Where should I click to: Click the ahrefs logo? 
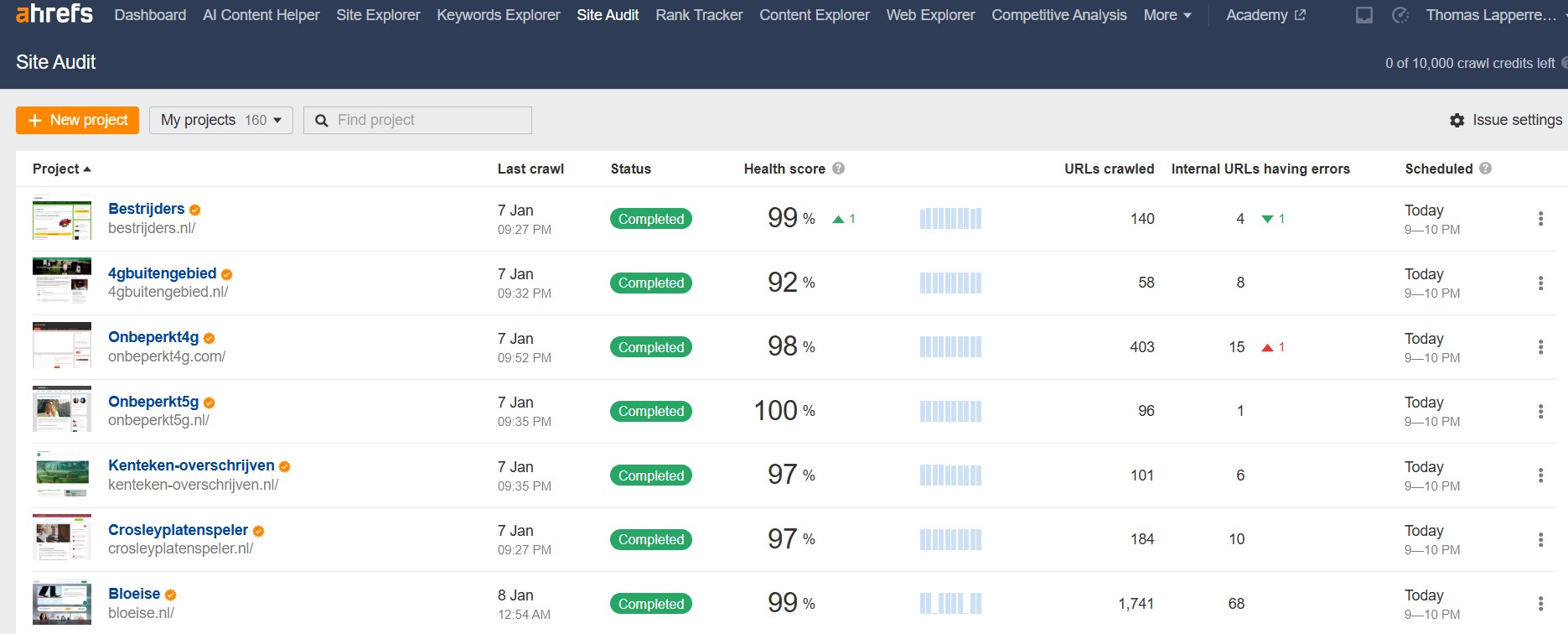coord(54,13)
